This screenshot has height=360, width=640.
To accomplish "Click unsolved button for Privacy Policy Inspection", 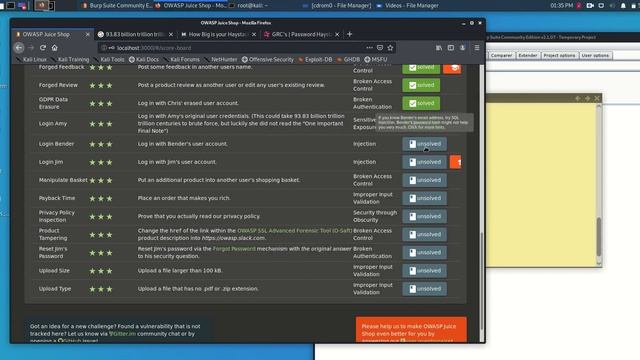I will (424, 216).
